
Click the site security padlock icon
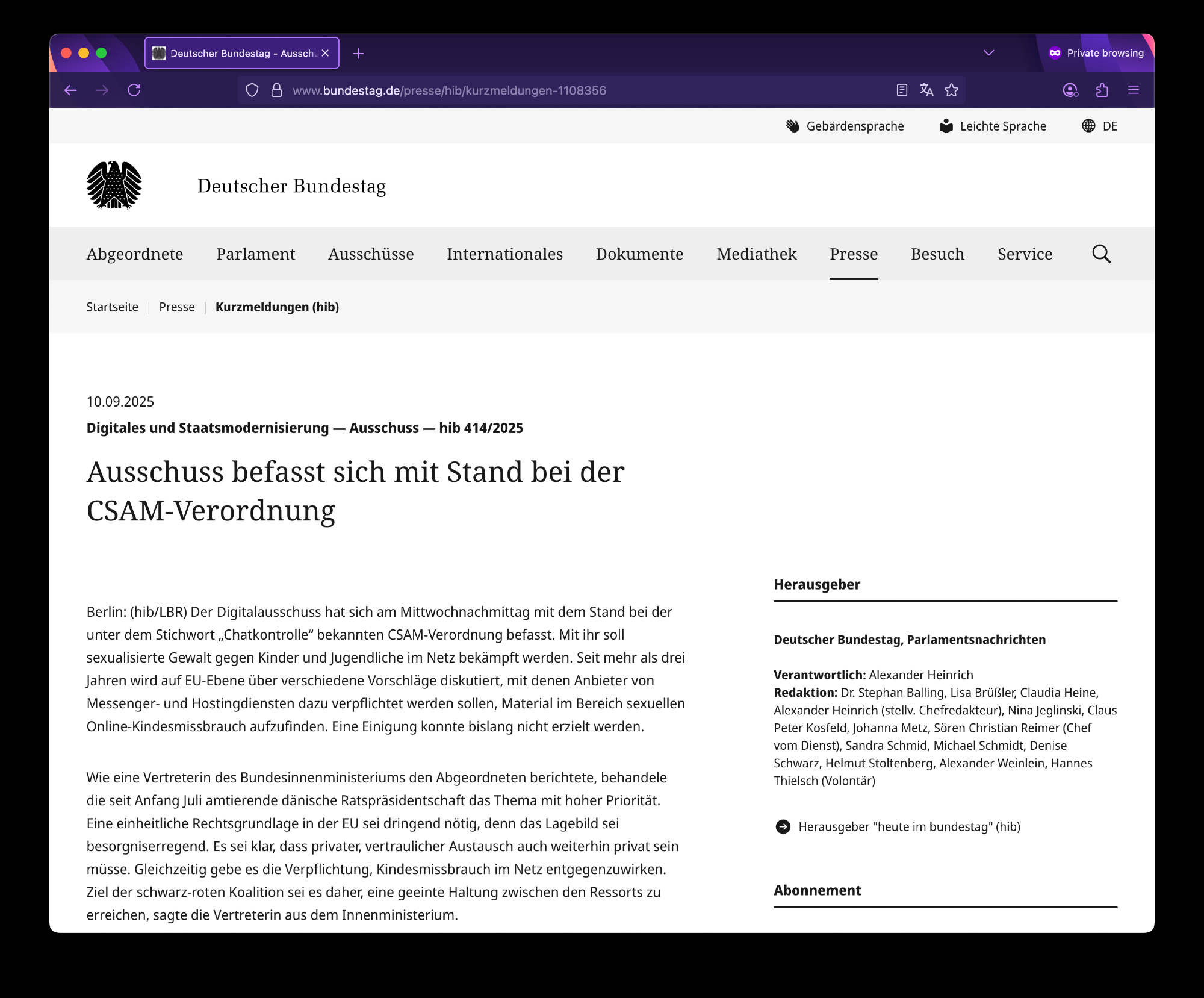(276, 90)
